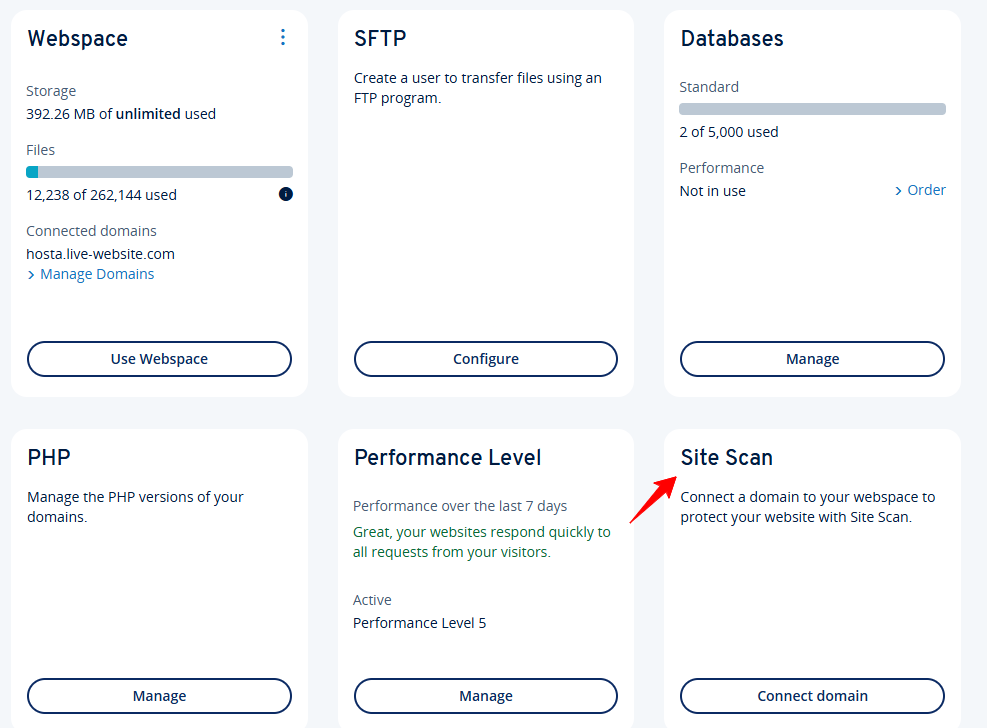Click the 'Connected domains' label
Viewport: 987px width, 728px height.
(91, 231)
